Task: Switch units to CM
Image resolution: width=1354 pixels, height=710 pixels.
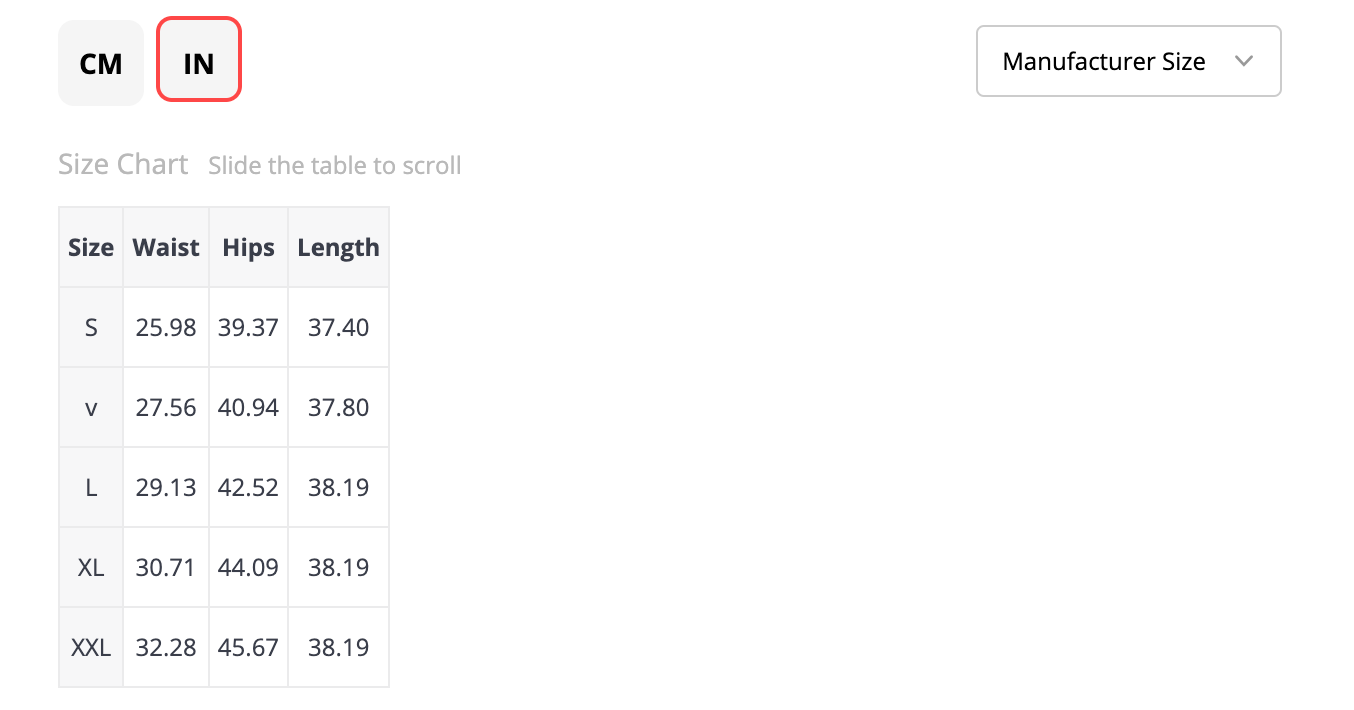Action: (x=101, y=63)
